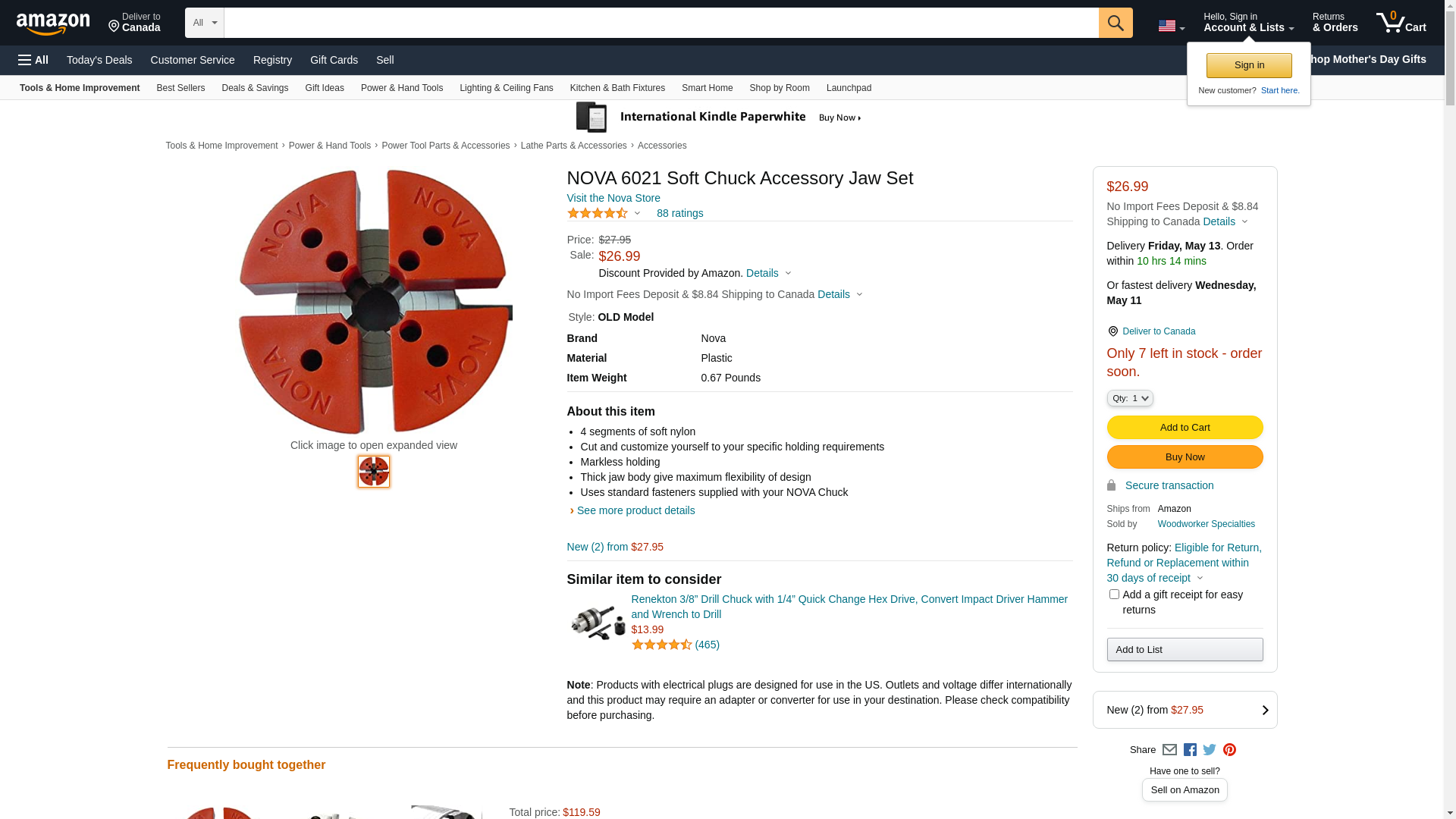Share product on Facebook
1456x819 pixels.
[1190, 750]
